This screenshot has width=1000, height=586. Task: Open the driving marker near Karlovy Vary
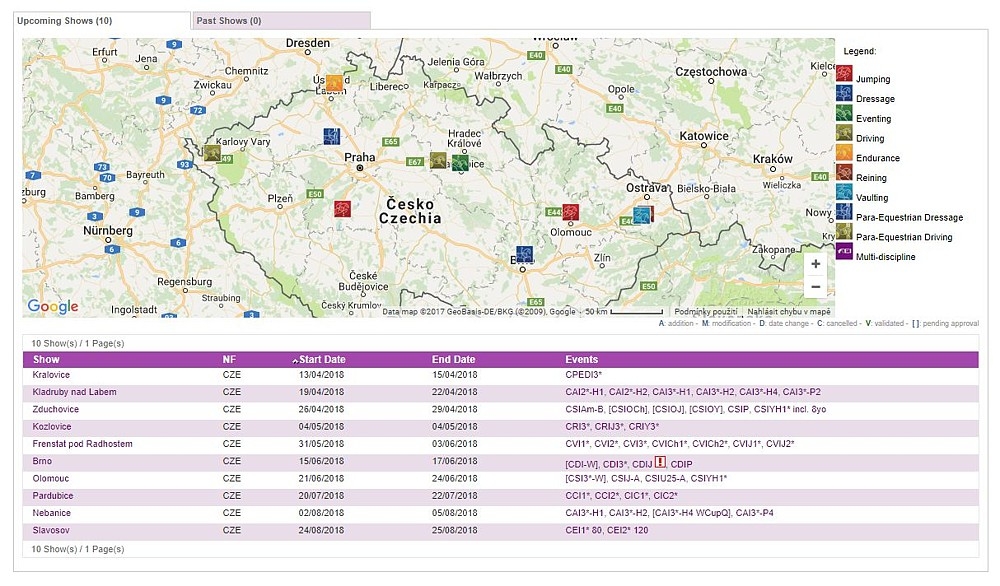coord(212,153)
